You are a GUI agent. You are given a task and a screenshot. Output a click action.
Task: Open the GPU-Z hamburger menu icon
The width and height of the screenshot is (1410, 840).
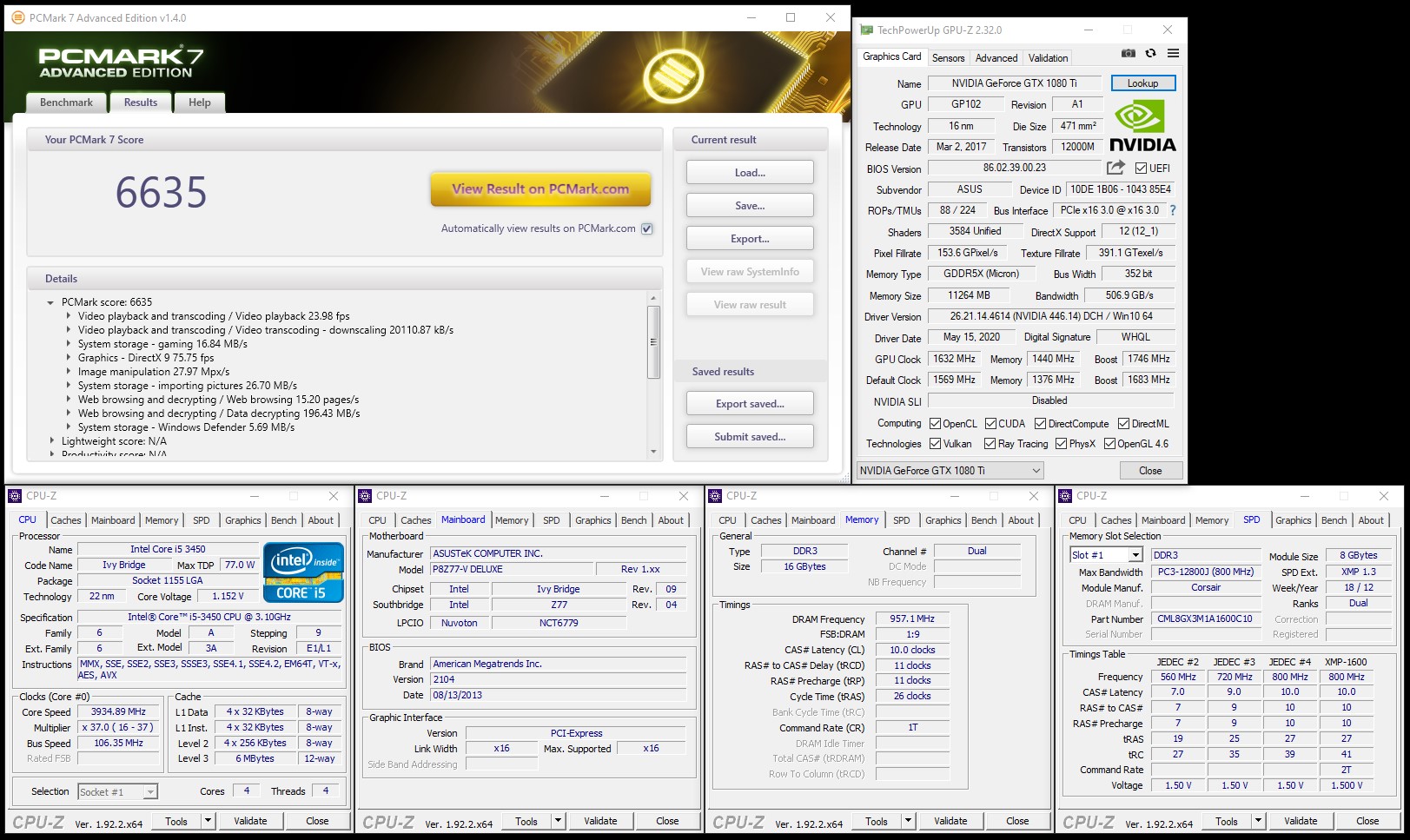[x=1173, y=54]
